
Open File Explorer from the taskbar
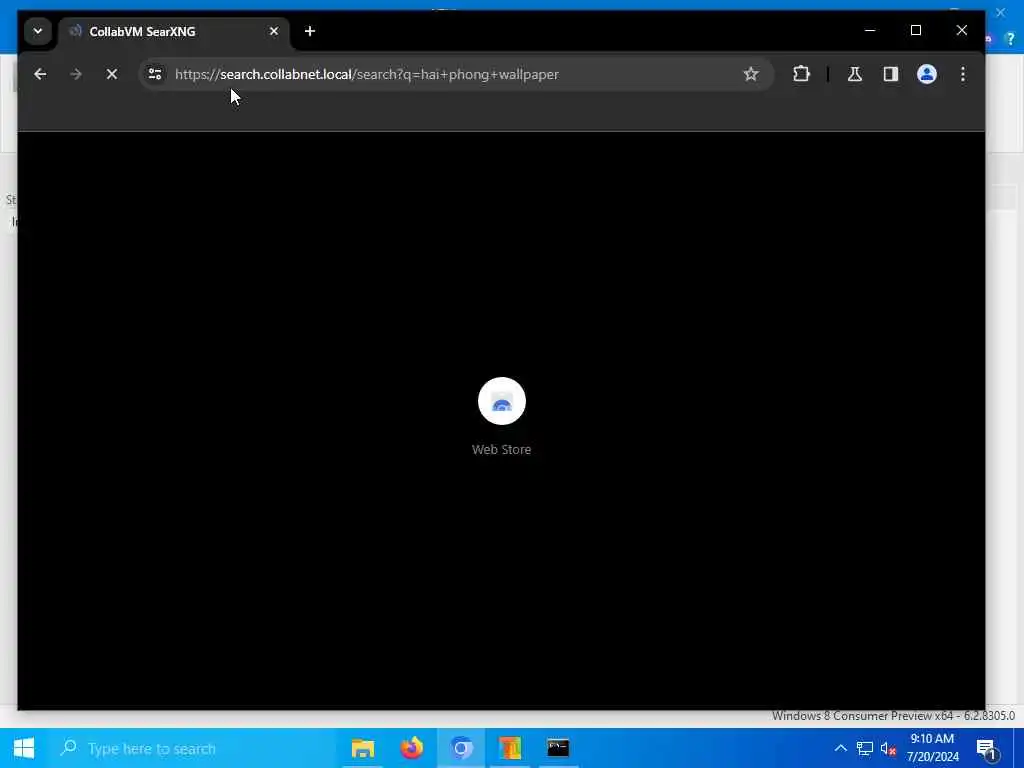(x=363, y=748)
